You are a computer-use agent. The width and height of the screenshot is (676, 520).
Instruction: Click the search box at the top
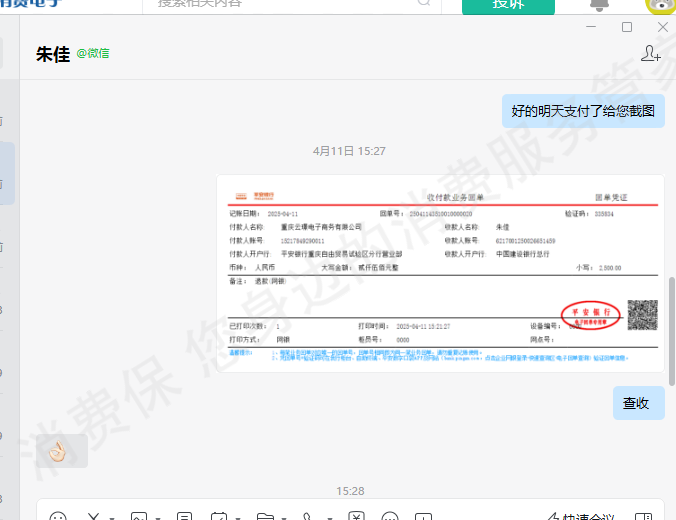click(x=290, y=4)
